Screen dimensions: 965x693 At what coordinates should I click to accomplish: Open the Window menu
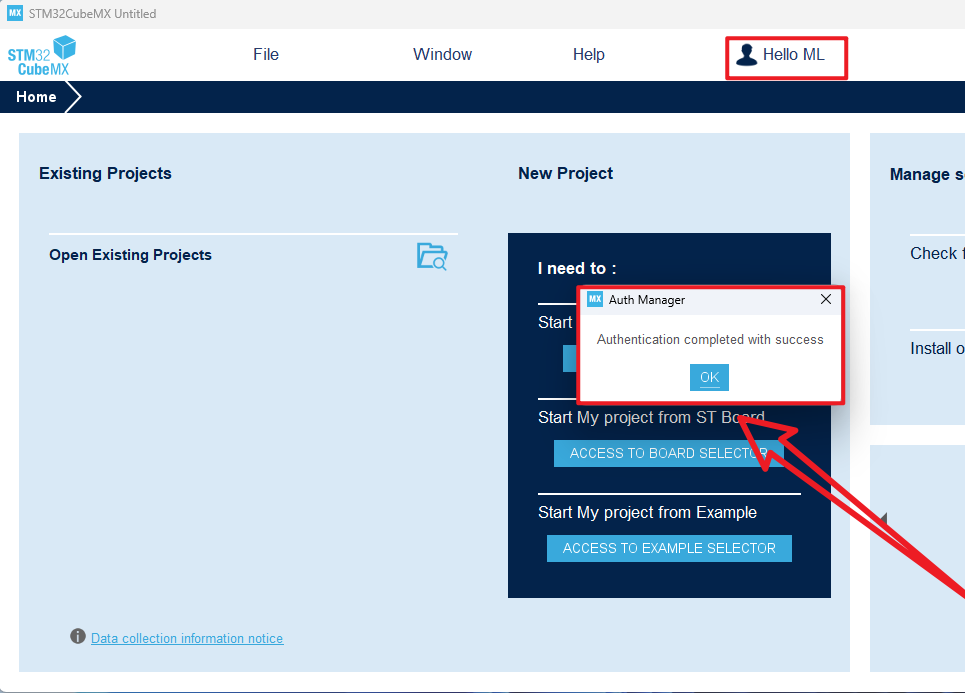pyautogui.click(x=442, y=55)
